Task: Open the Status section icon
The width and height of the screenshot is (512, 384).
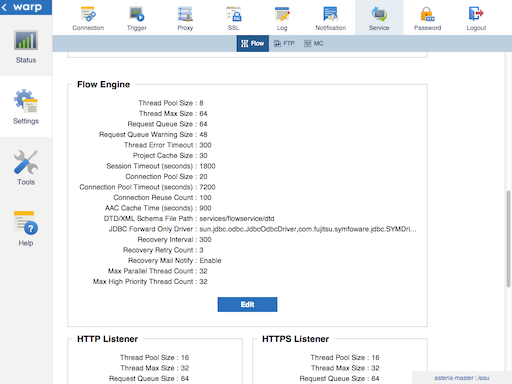Action: [x=26, y=40]
